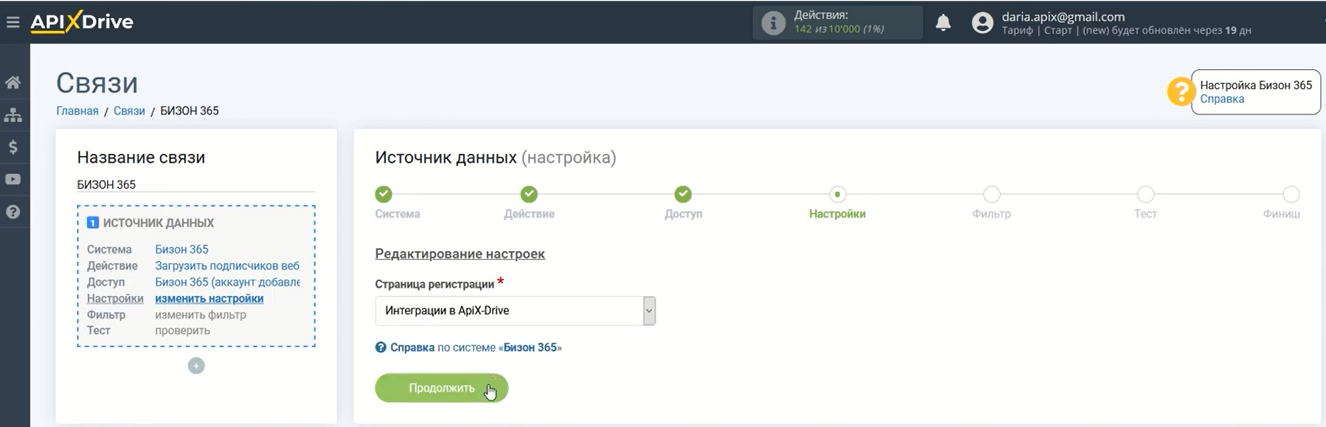The image size is (1326, 427).
Task: Open the connections sitemap icon in sidebar
Action: [x=13, y=114]
